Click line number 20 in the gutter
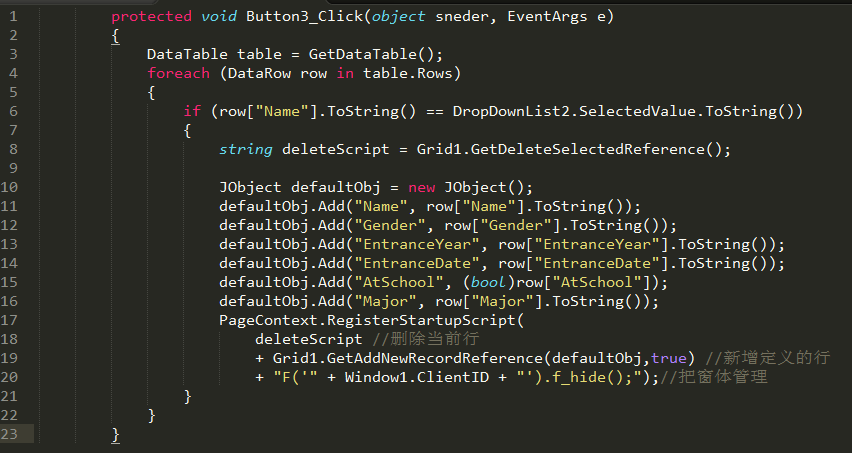Screen dimensions: 852x453 coord(9,377)
